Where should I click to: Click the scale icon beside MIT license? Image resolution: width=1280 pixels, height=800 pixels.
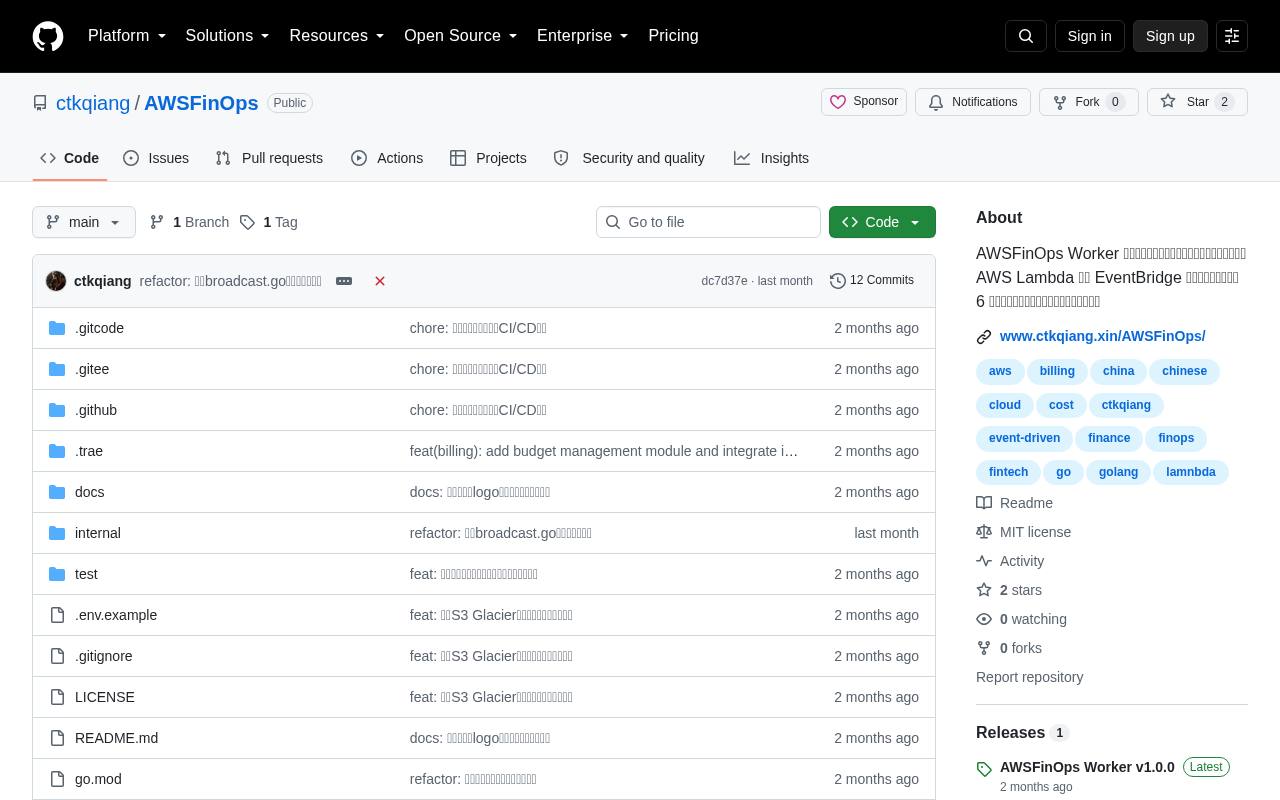click(984, 532)
